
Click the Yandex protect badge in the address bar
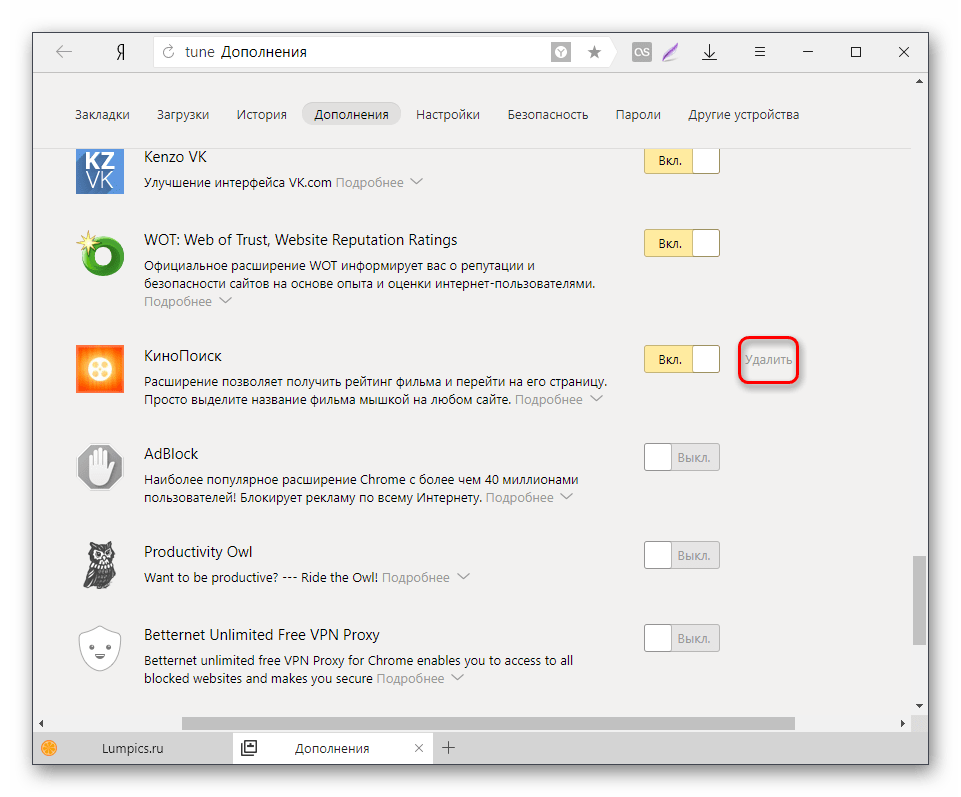(x=561, y=52)
